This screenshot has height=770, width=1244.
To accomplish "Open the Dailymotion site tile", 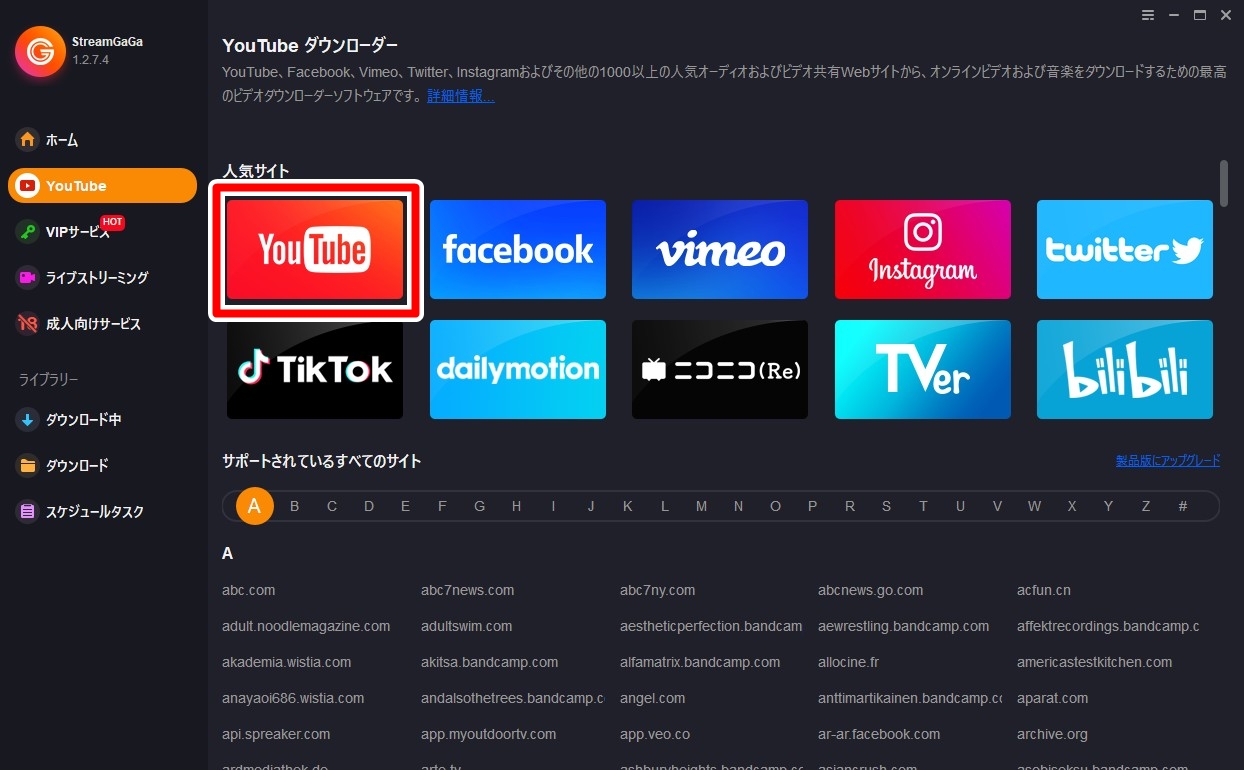I will click(518, 369).
